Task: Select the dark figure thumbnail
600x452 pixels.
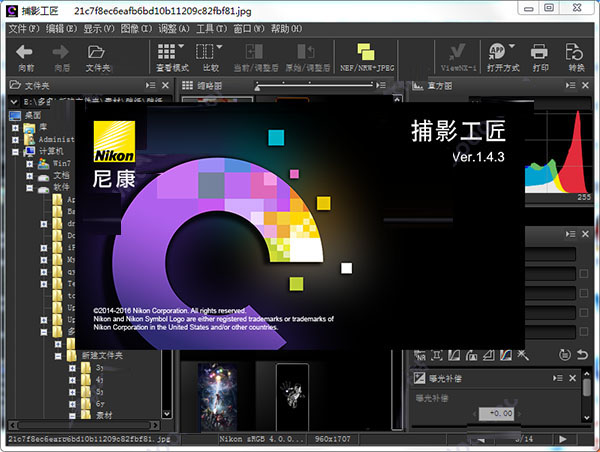Action: point(293,397)
